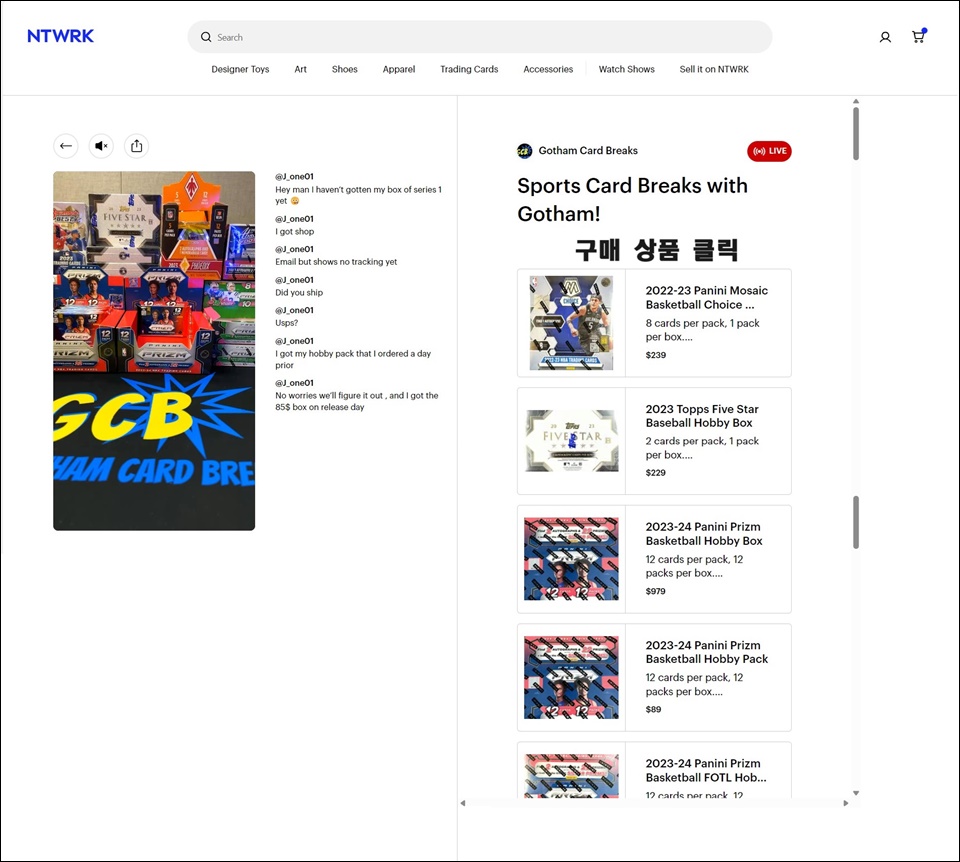Open the Trading Cards category
Screen dimensions: 960x862
pyautogui.click(x=469, y=69)
